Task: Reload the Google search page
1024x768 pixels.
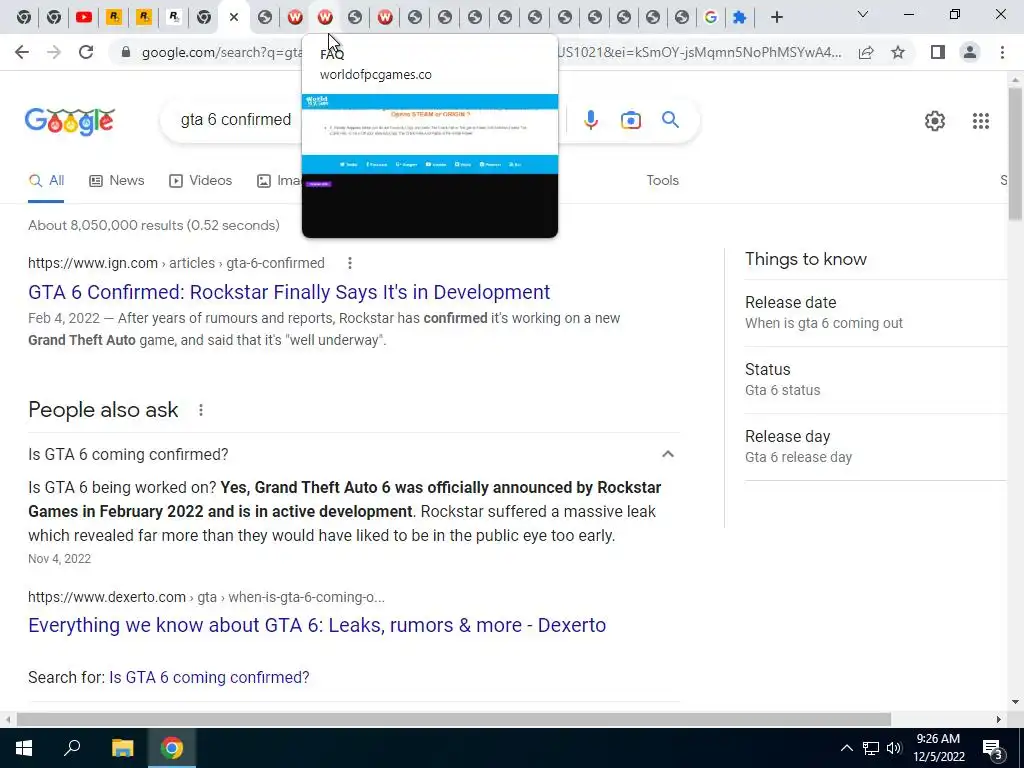Action: point(86,52)
